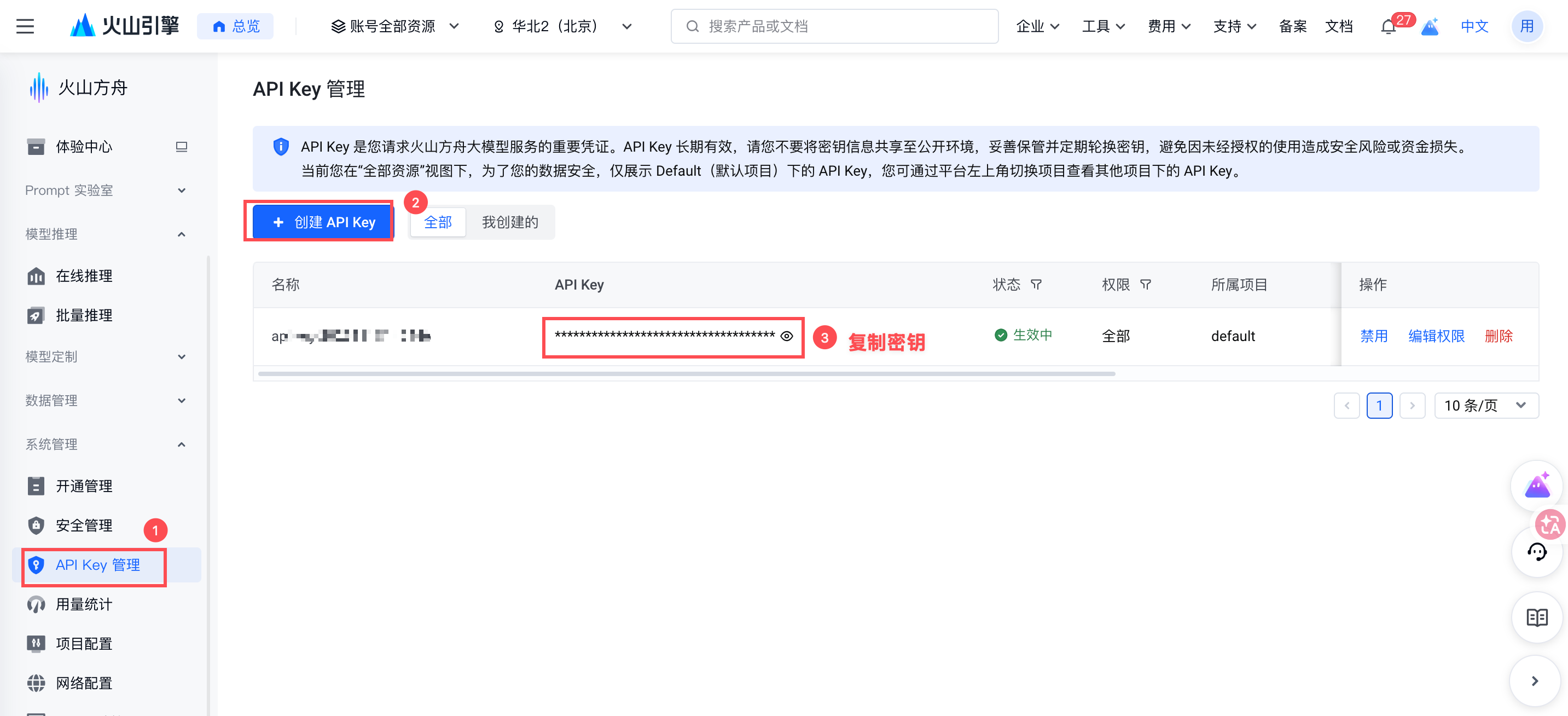Open 网络配置 in the sidebar
The image size is (1568, 716).
point(84,683)
